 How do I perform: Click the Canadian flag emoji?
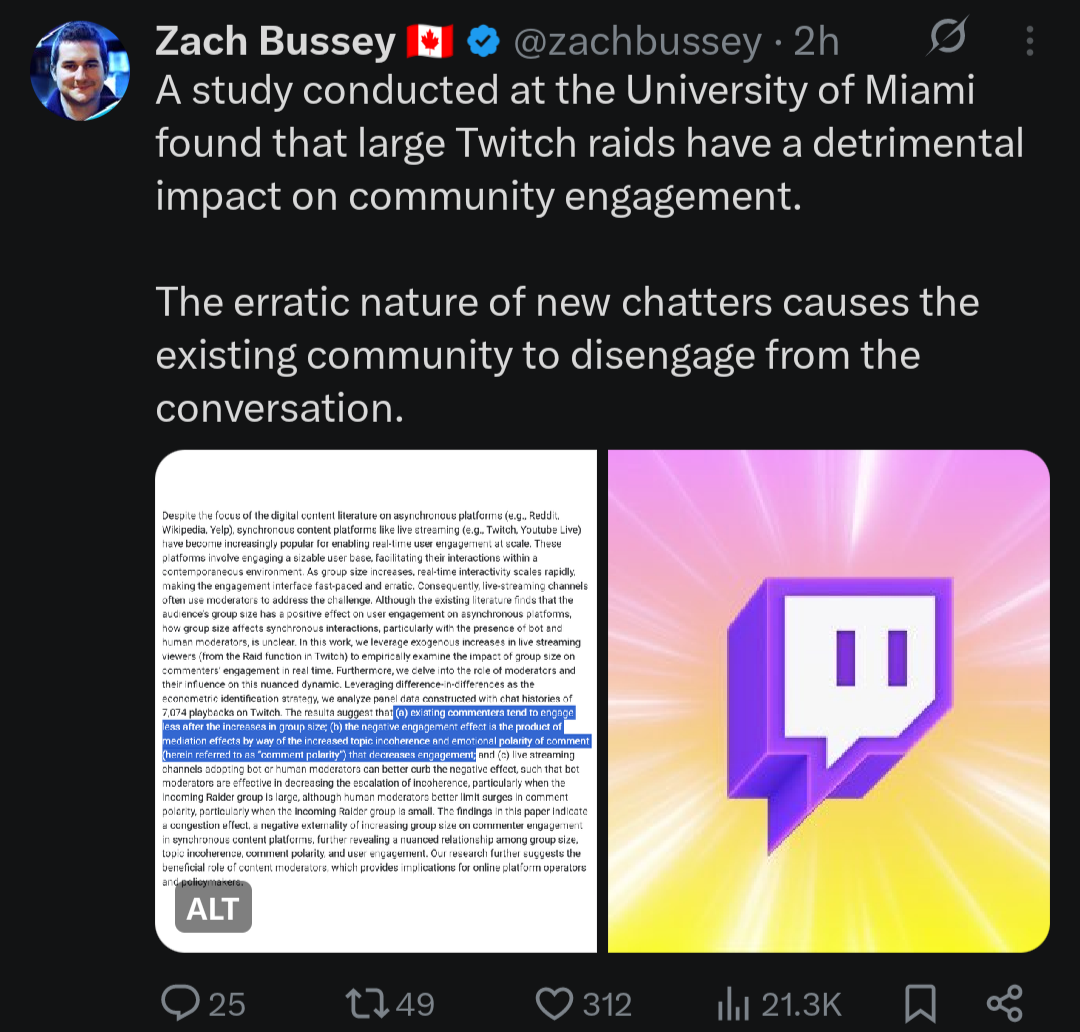point(430,41)
